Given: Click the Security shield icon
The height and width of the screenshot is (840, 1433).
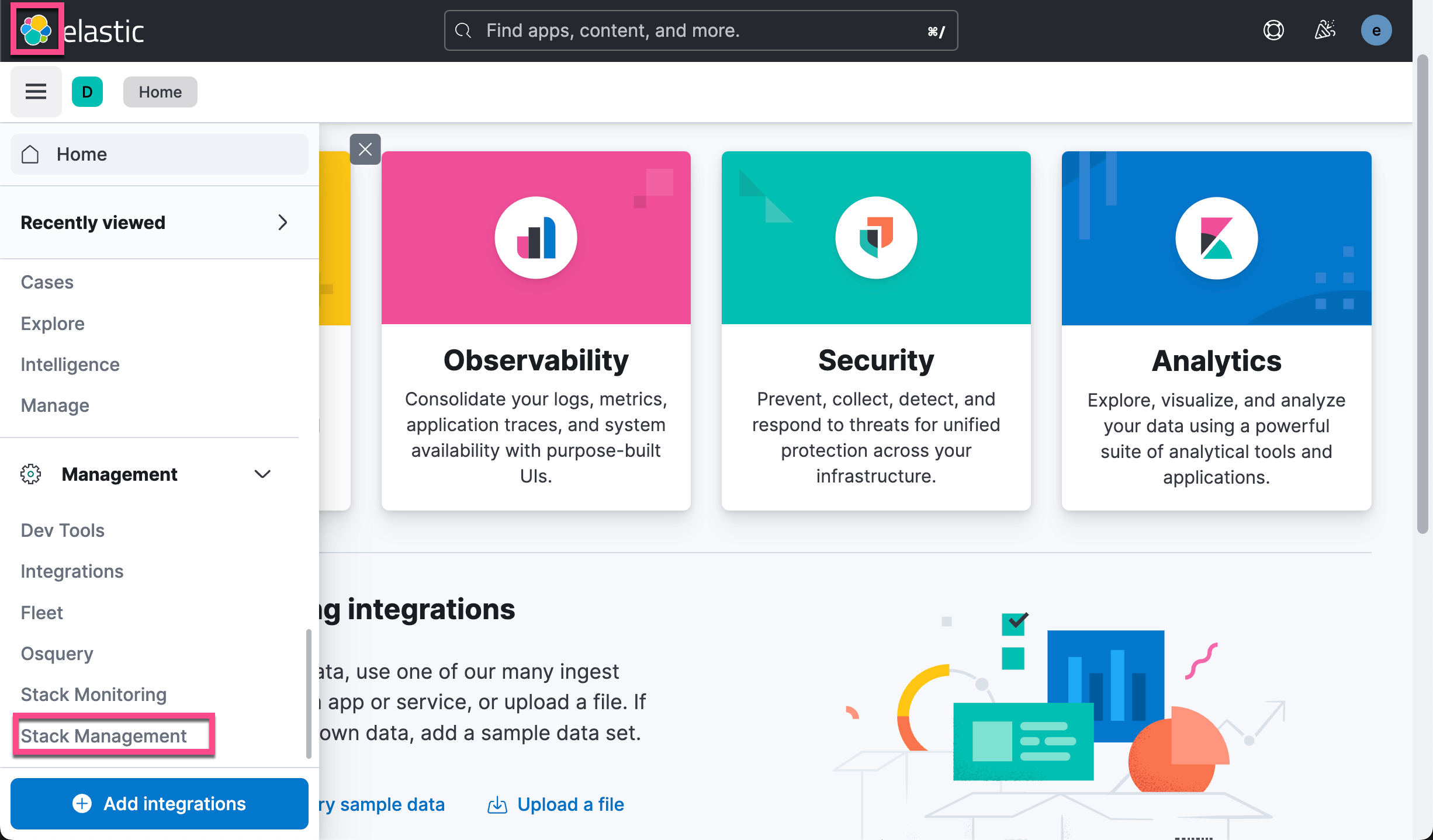Looking at the screenshot, I should [876, 238].
